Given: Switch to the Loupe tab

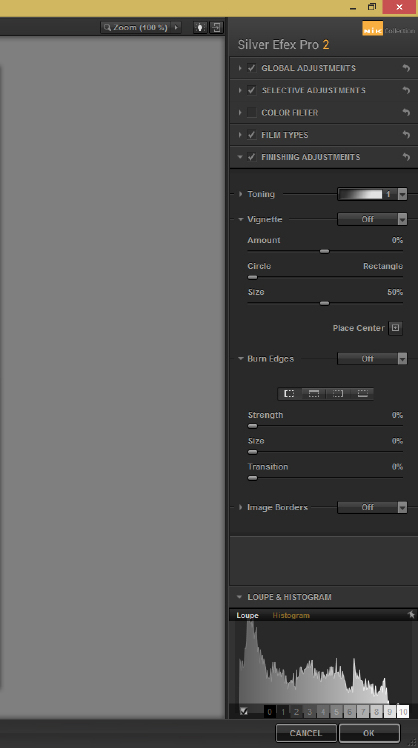Looking at the screenshot, I should pos(247,615).
